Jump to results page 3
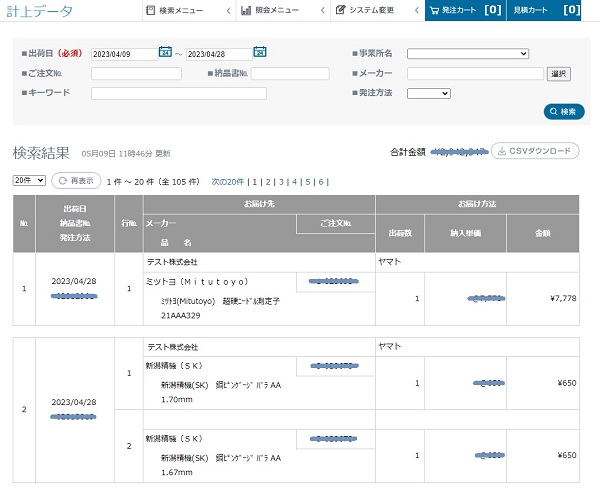This screenshot has width=600, height=489. [281, 182]
